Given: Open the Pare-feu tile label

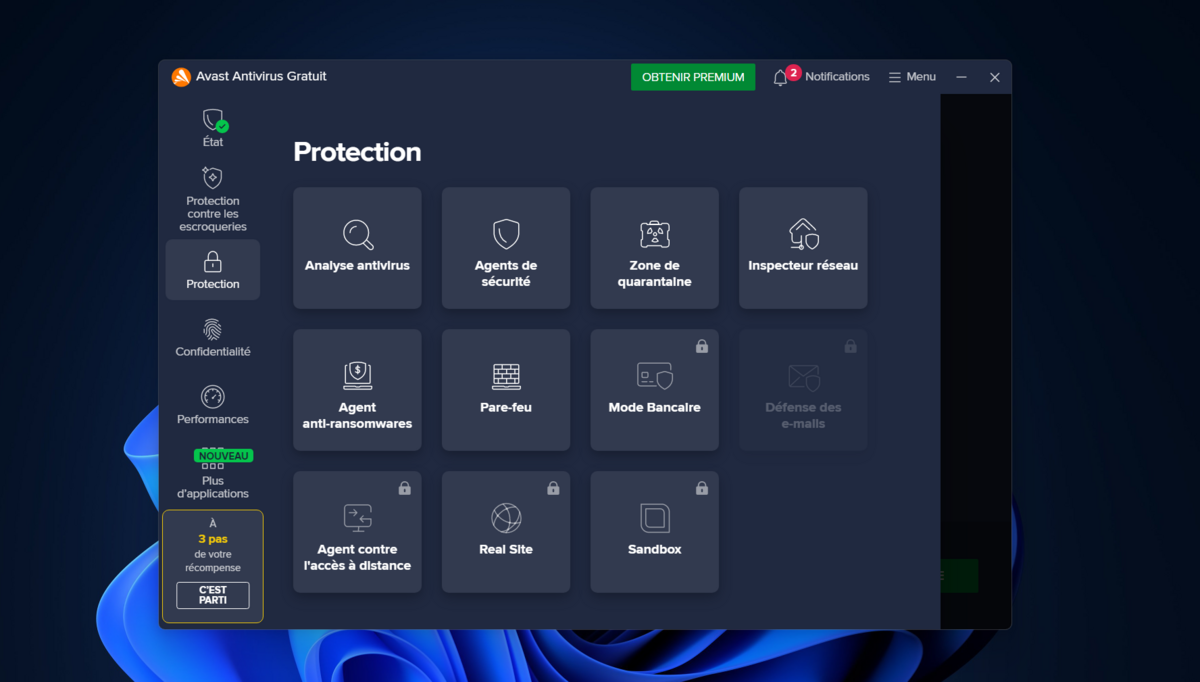Looking at the screenshot, I should (506, 408).
